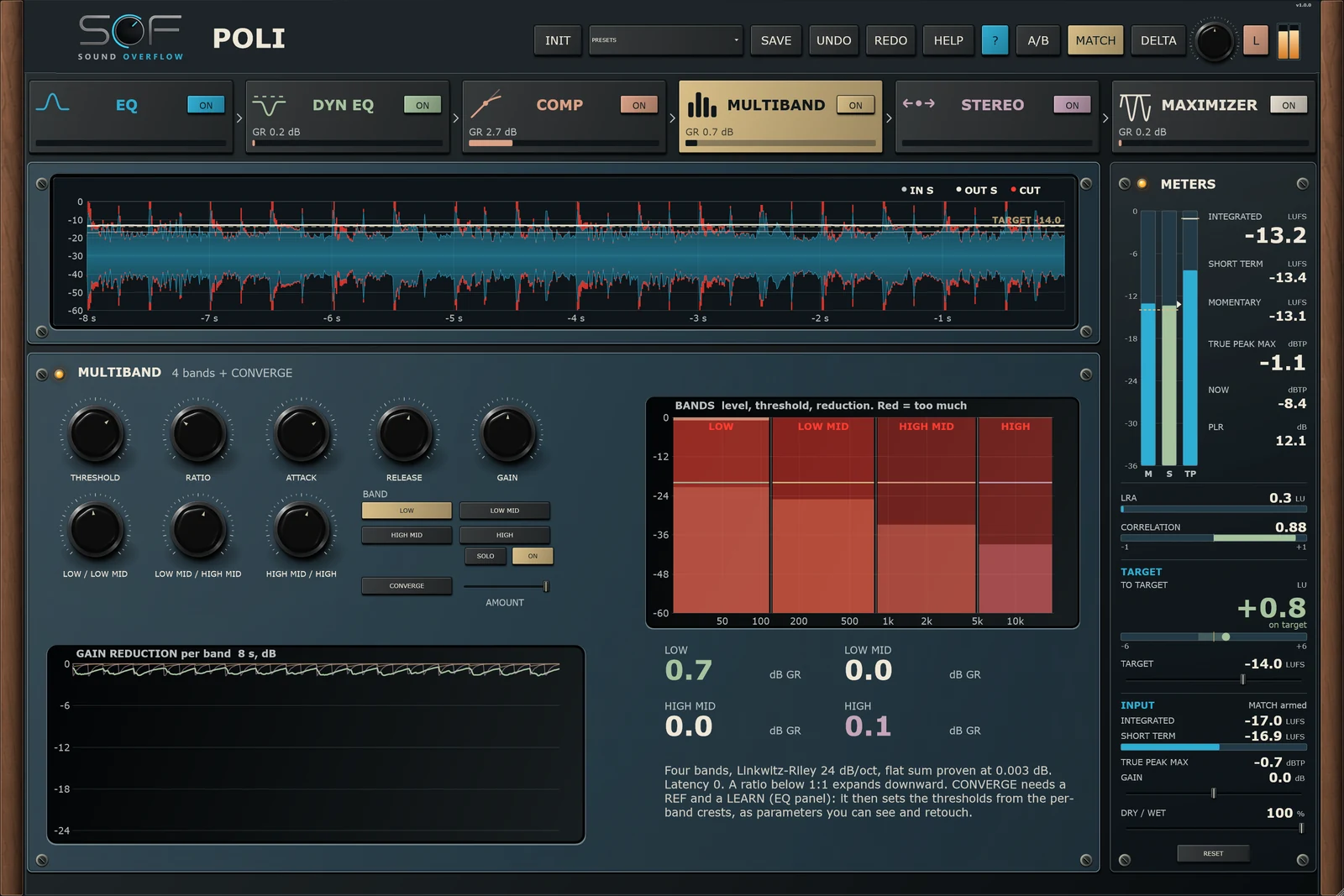The width and height of the screenshot is (1344, 896).
Task: Click the RATIO knob
Action: click(x=198, y=433)
